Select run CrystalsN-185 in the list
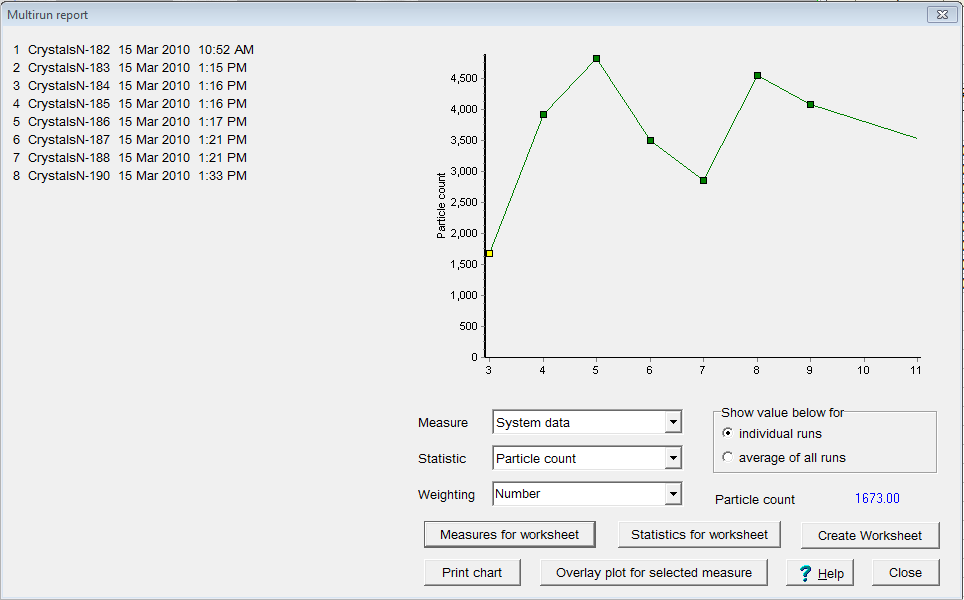Screen dimensions: 964x600 [x=69, y=104]
